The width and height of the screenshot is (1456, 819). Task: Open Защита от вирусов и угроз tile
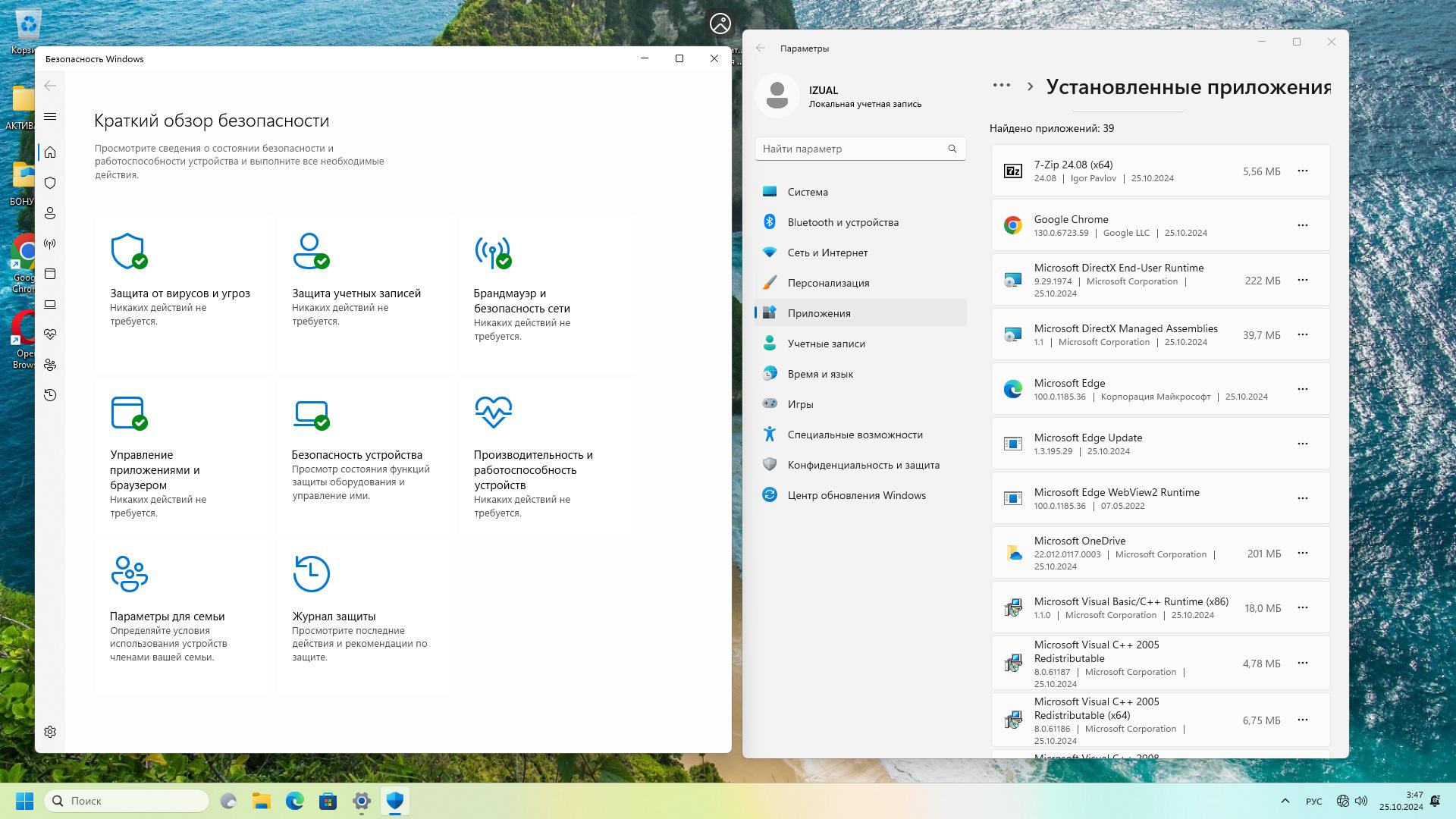click(x=180, y=293)
